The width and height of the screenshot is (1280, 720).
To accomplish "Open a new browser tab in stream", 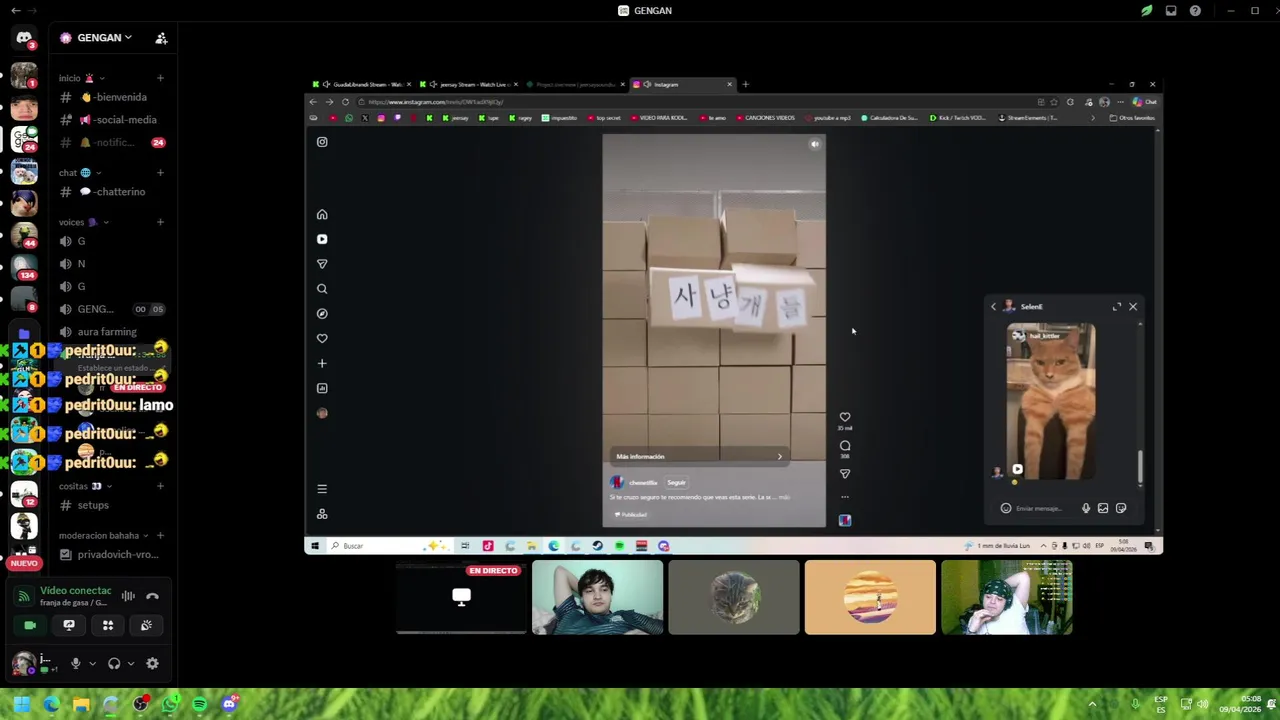I will (x=745, y=84).
